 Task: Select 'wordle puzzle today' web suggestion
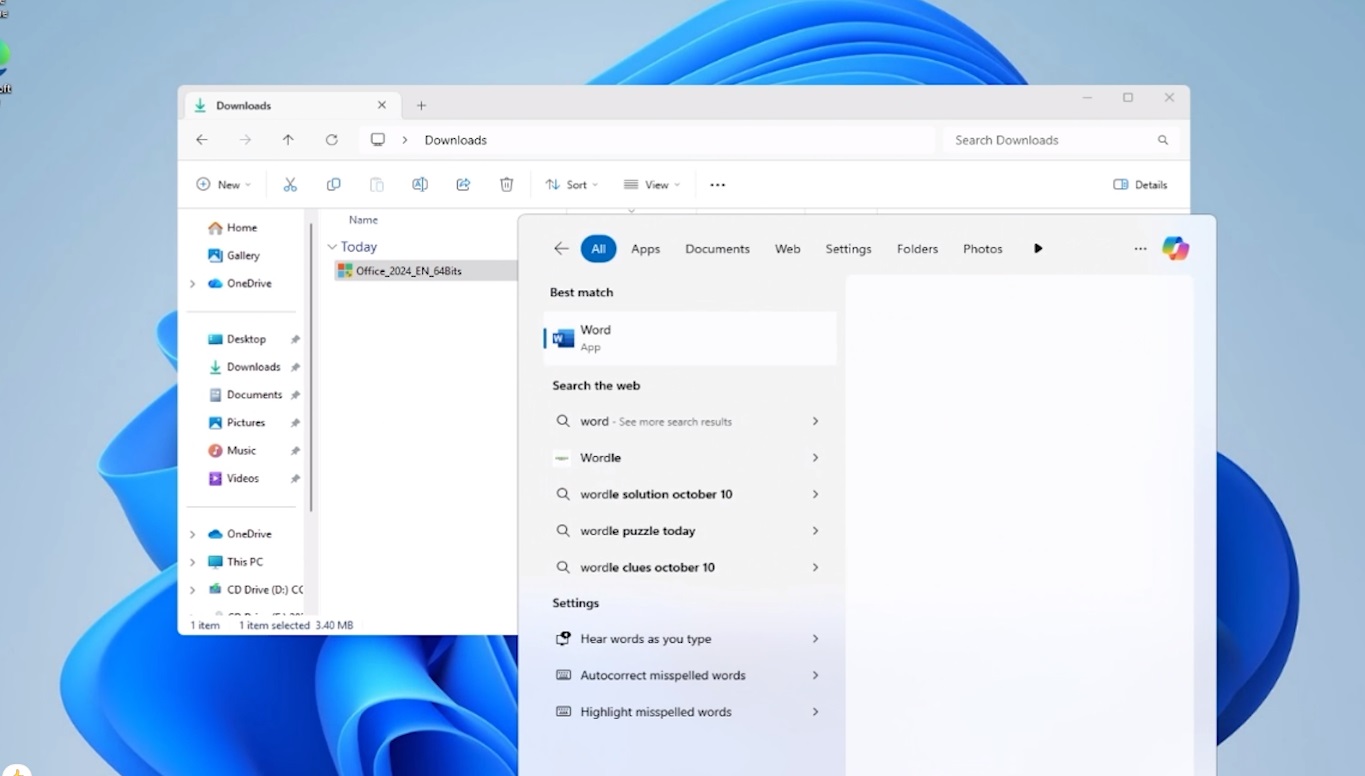pos(637,531)
